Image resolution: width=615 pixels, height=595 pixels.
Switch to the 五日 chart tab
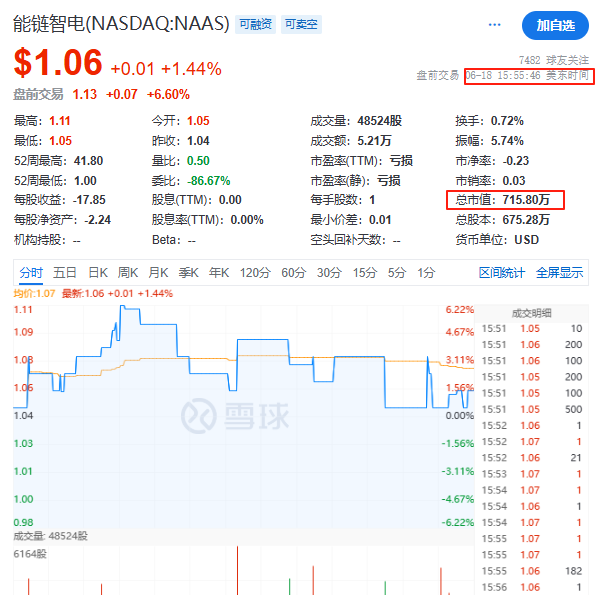[65, 272]
